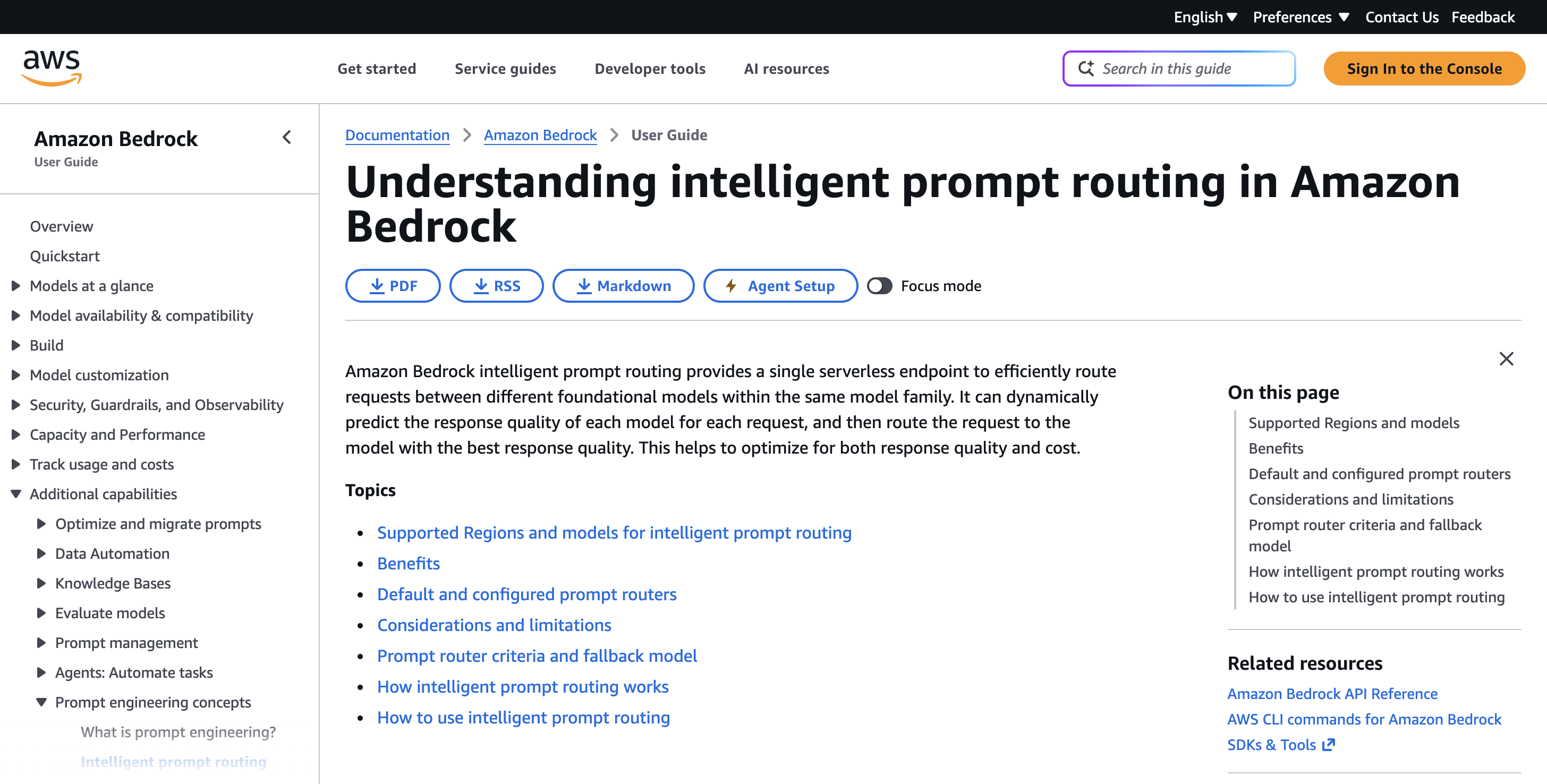The width and height of the screenshot is (1547, 784).
Task: Open the Service guides menu
Action: pyautogui.click(x=505, y=69)
